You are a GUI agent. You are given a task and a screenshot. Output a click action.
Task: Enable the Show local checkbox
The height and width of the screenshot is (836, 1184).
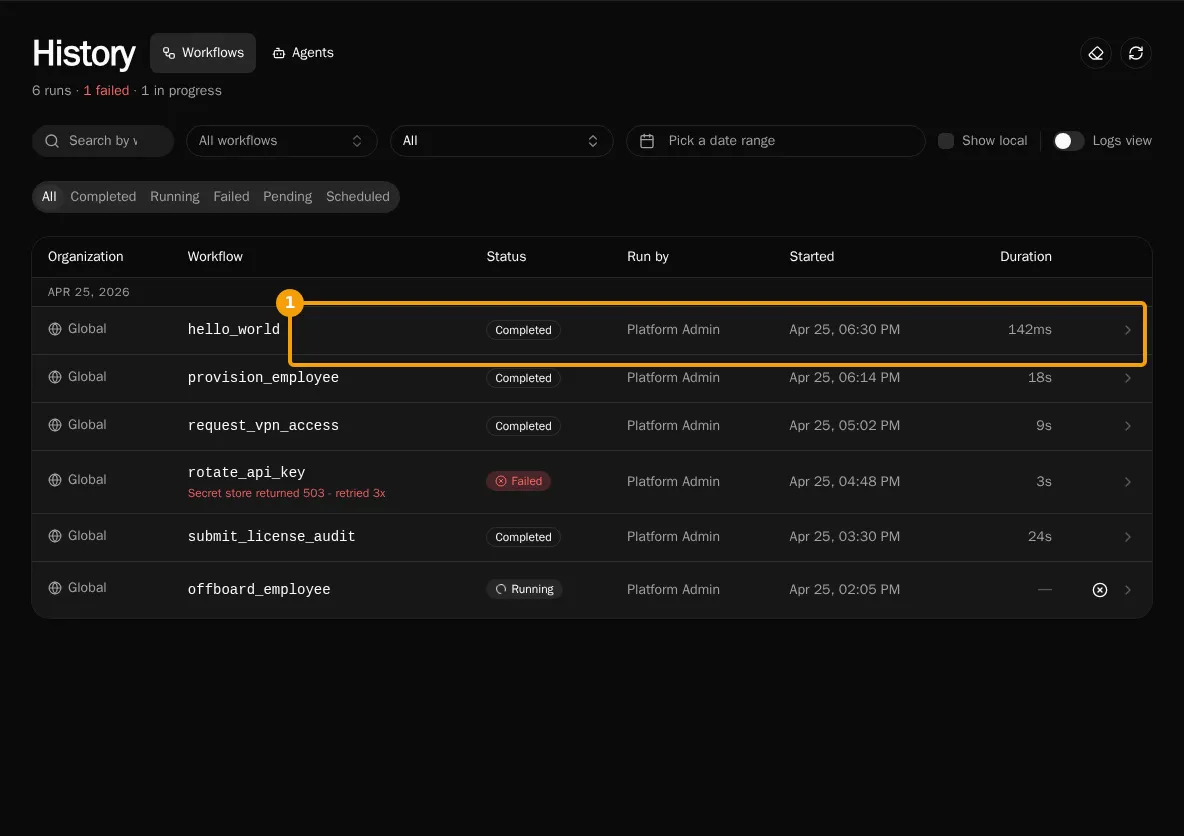click(x=945, y=141)
